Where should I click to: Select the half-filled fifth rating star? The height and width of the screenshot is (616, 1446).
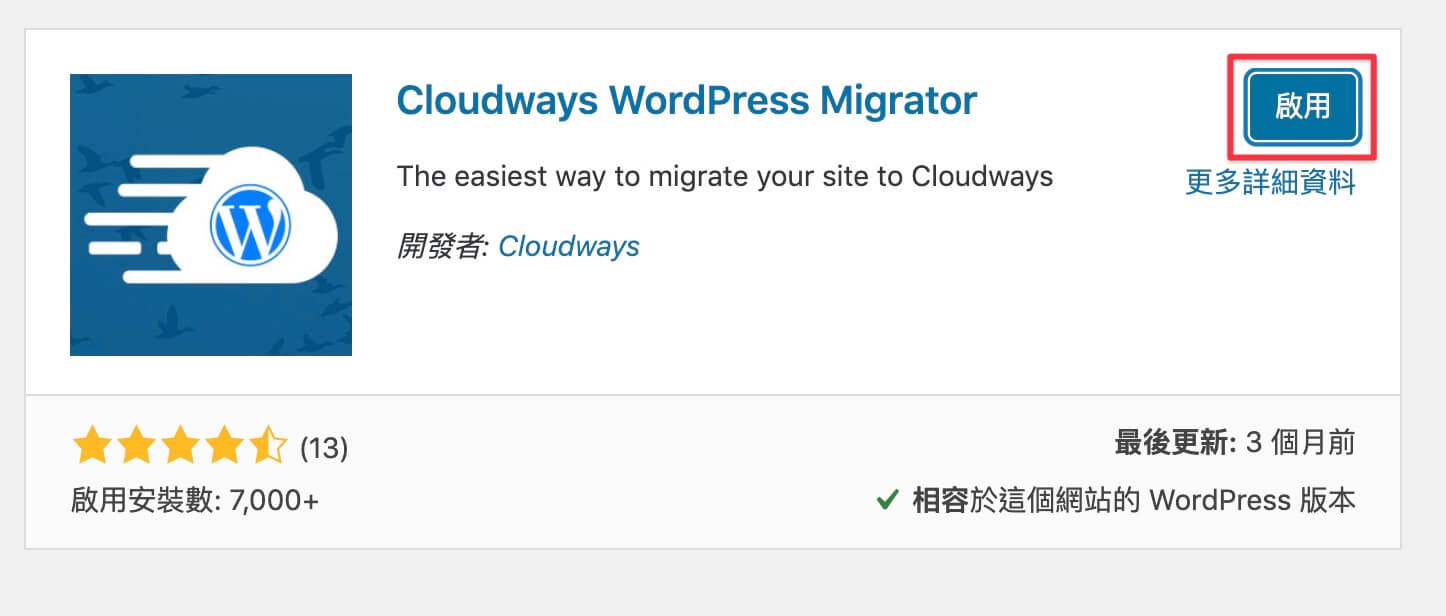[x=268, y=447]
